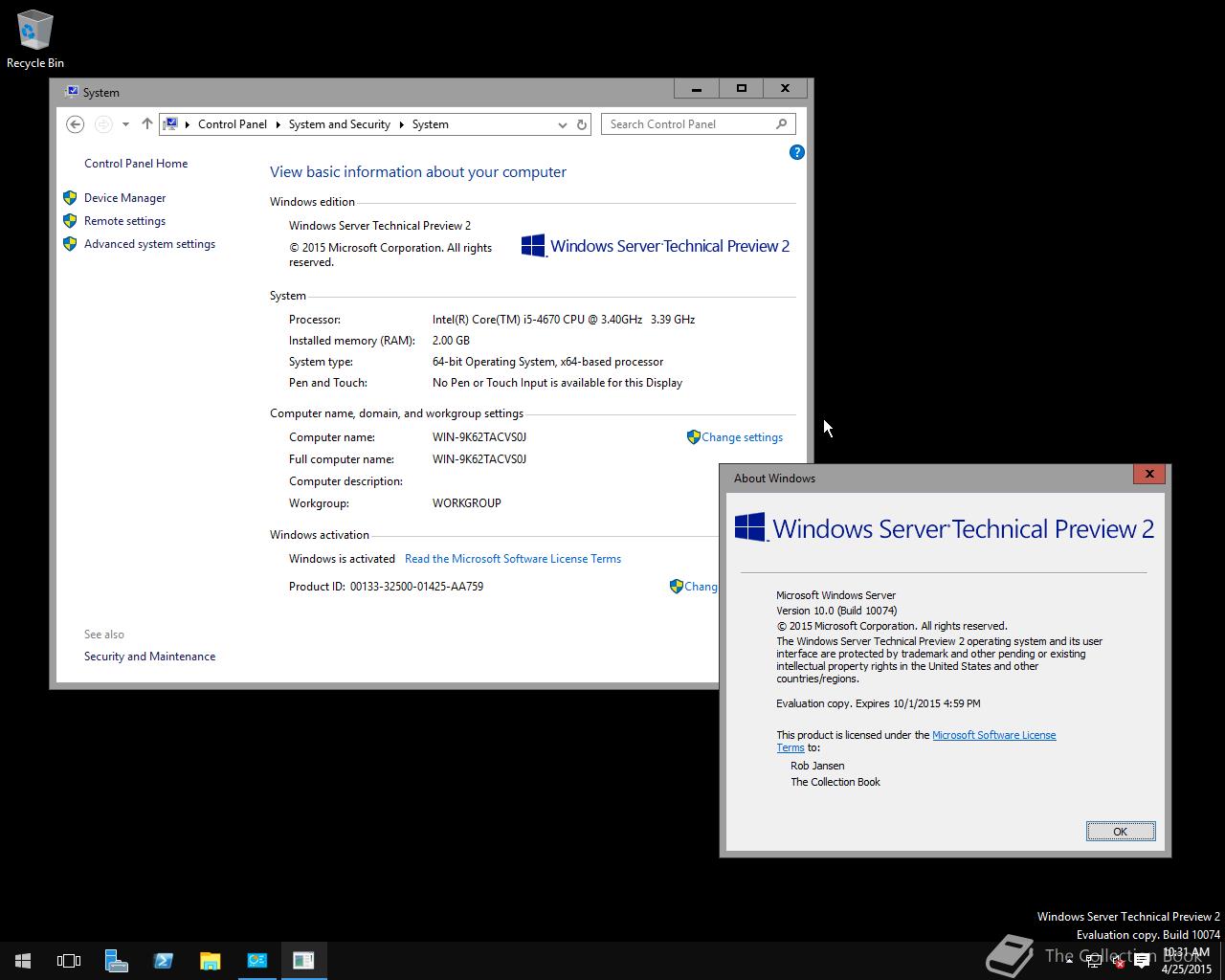
Task: Click the computer name WIN-9K62TACVS0J value
Action: tap(479, 437)
